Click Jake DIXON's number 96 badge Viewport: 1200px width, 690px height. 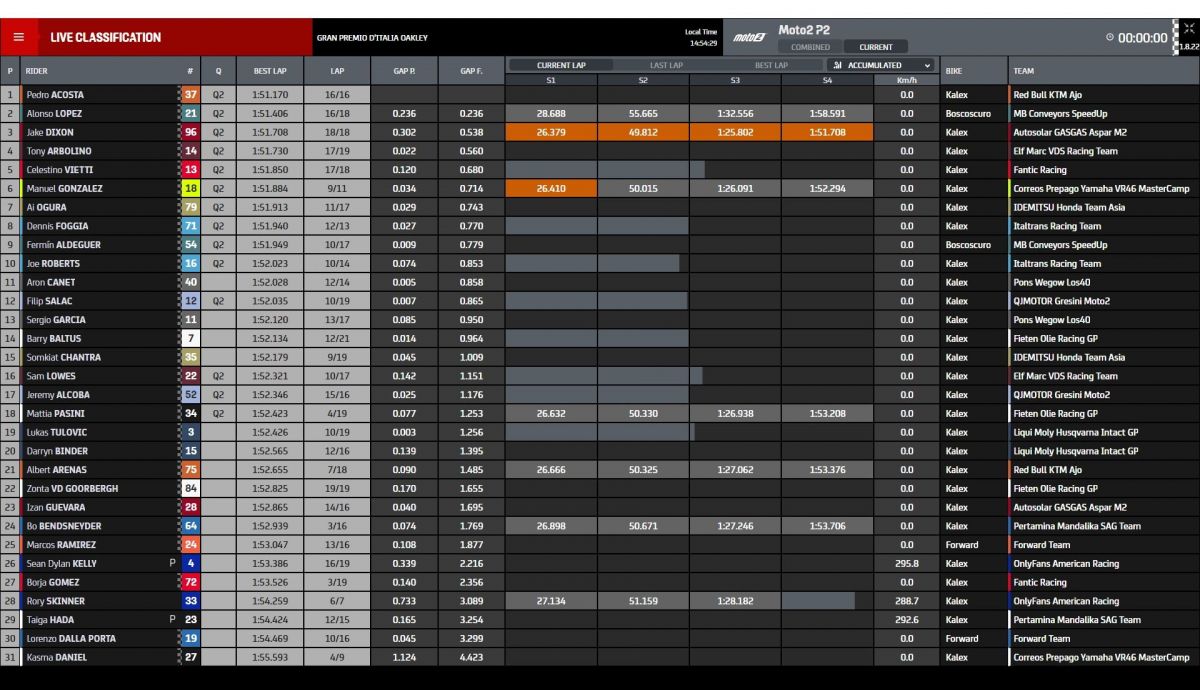click(191, 132)
